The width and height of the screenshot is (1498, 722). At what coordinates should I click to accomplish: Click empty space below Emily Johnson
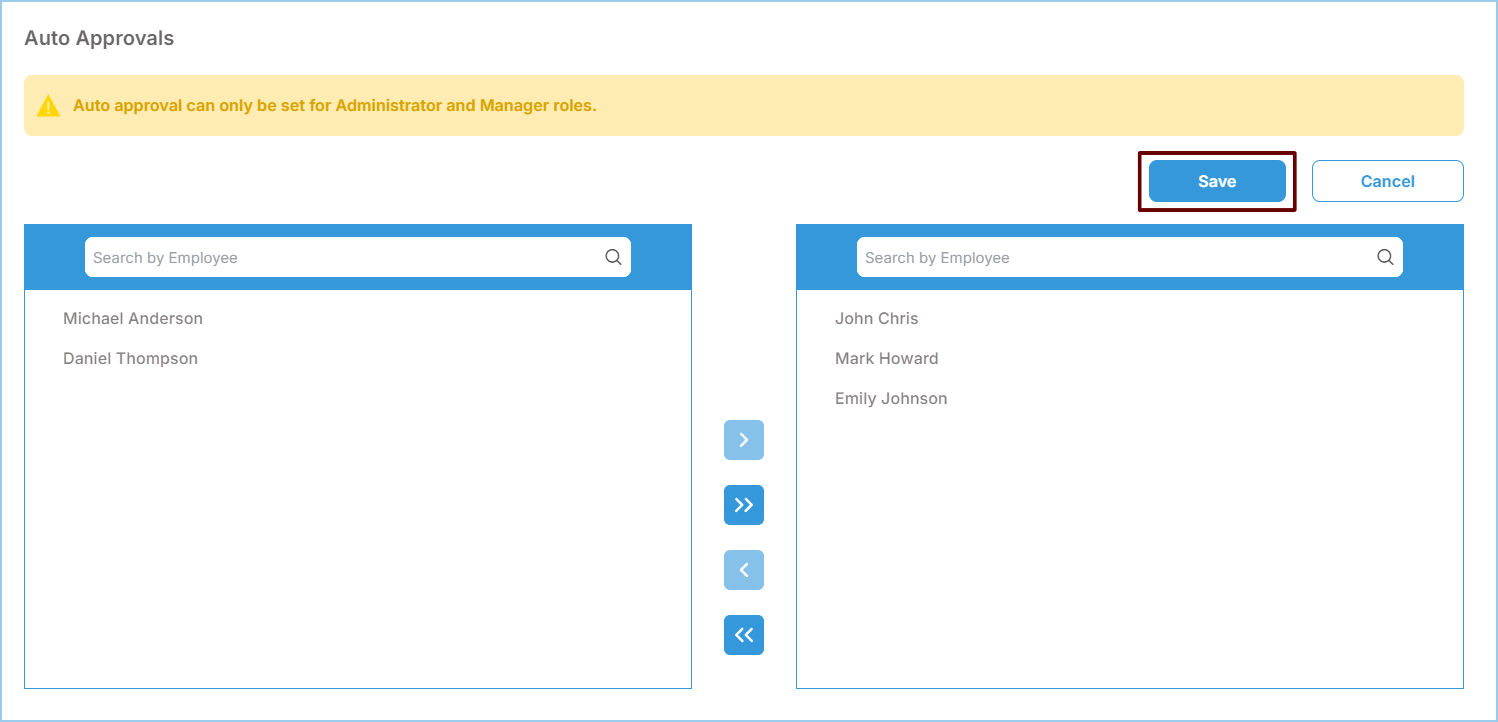(1129, 550)
